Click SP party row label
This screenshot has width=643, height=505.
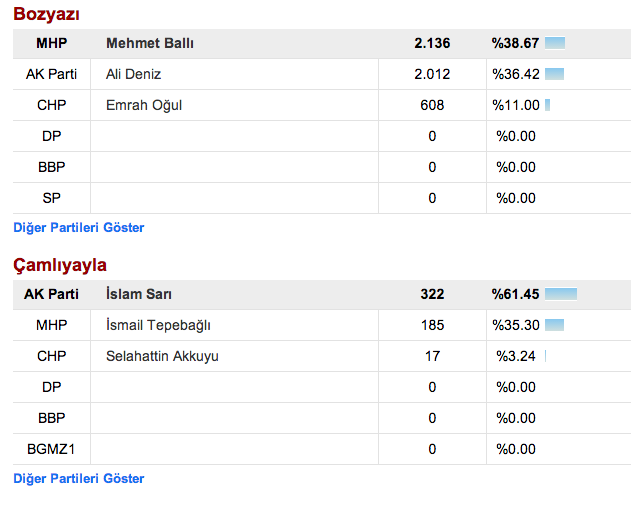pos(52,198)
